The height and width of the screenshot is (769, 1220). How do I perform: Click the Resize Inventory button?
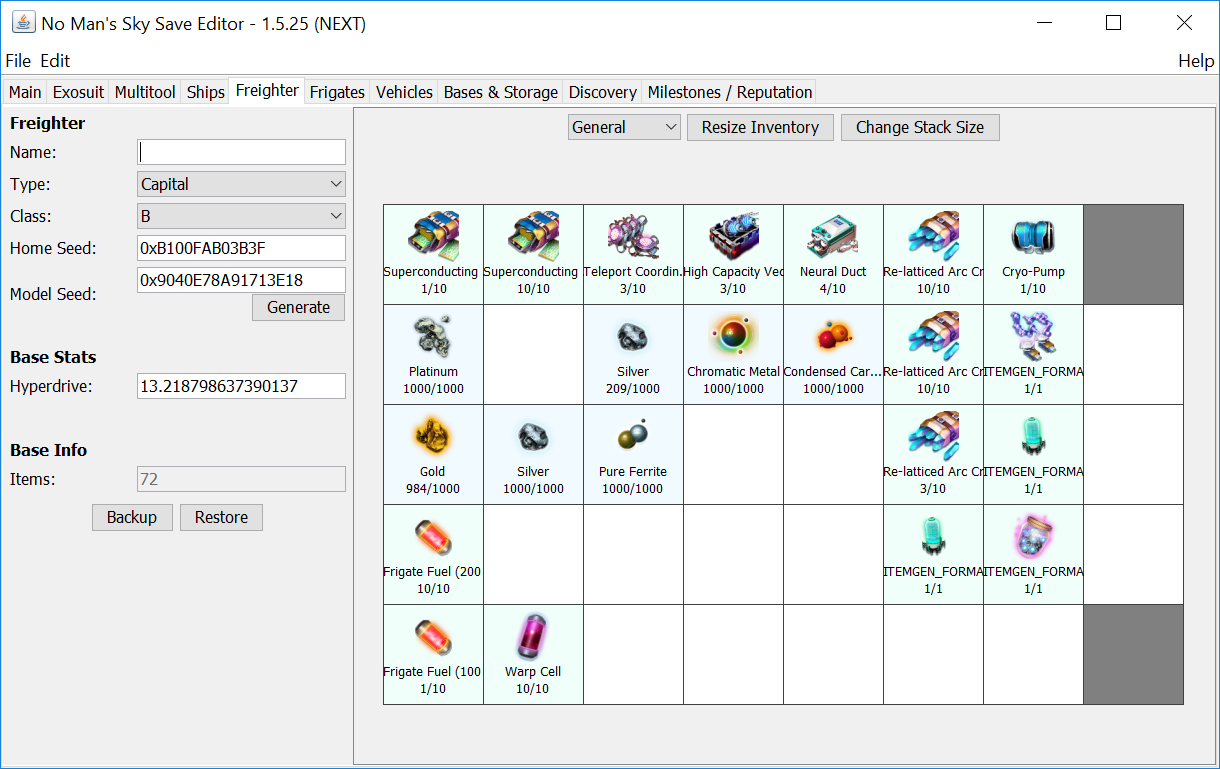pos(760,127)
